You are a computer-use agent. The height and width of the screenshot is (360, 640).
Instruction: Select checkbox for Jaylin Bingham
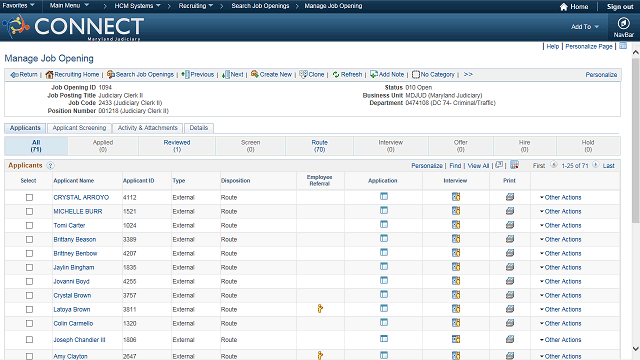coord(29,267)
